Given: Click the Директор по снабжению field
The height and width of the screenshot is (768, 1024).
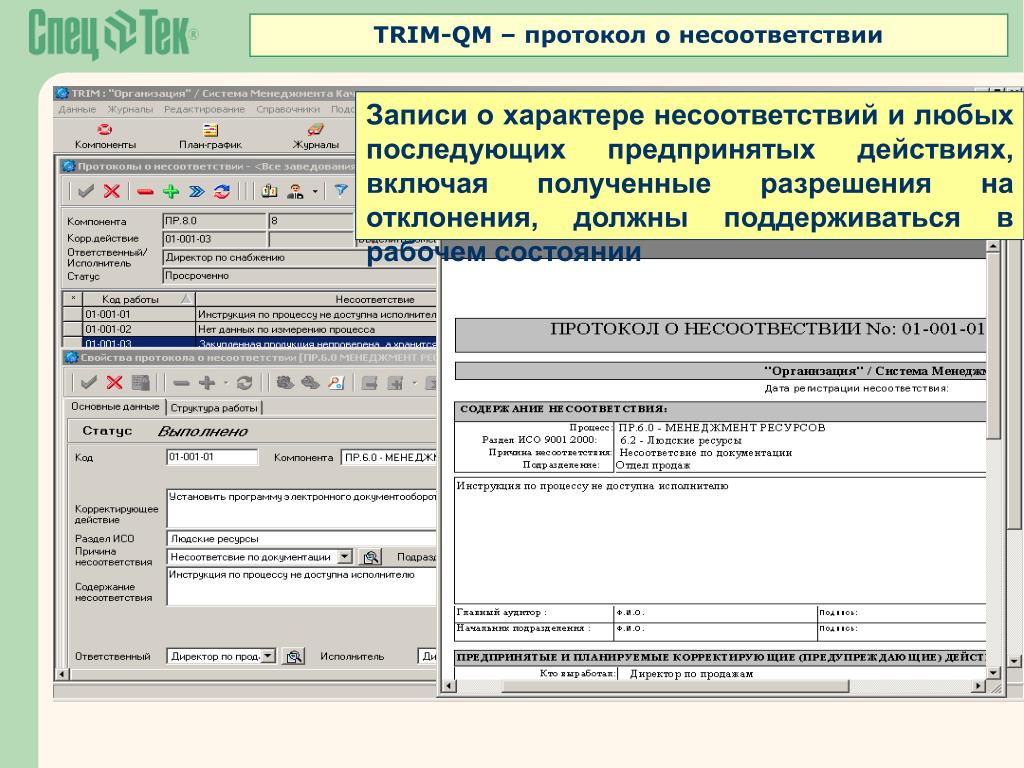Looking at the screenshot, I should (299, 257).
